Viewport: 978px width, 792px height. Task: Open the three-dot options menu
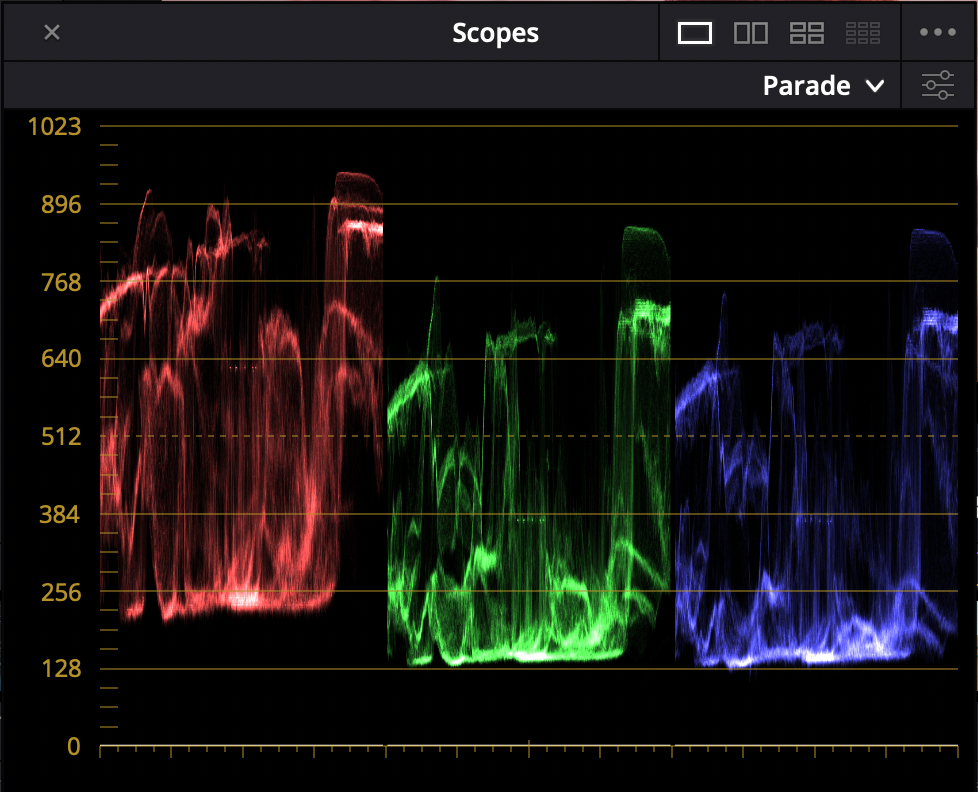938,33
